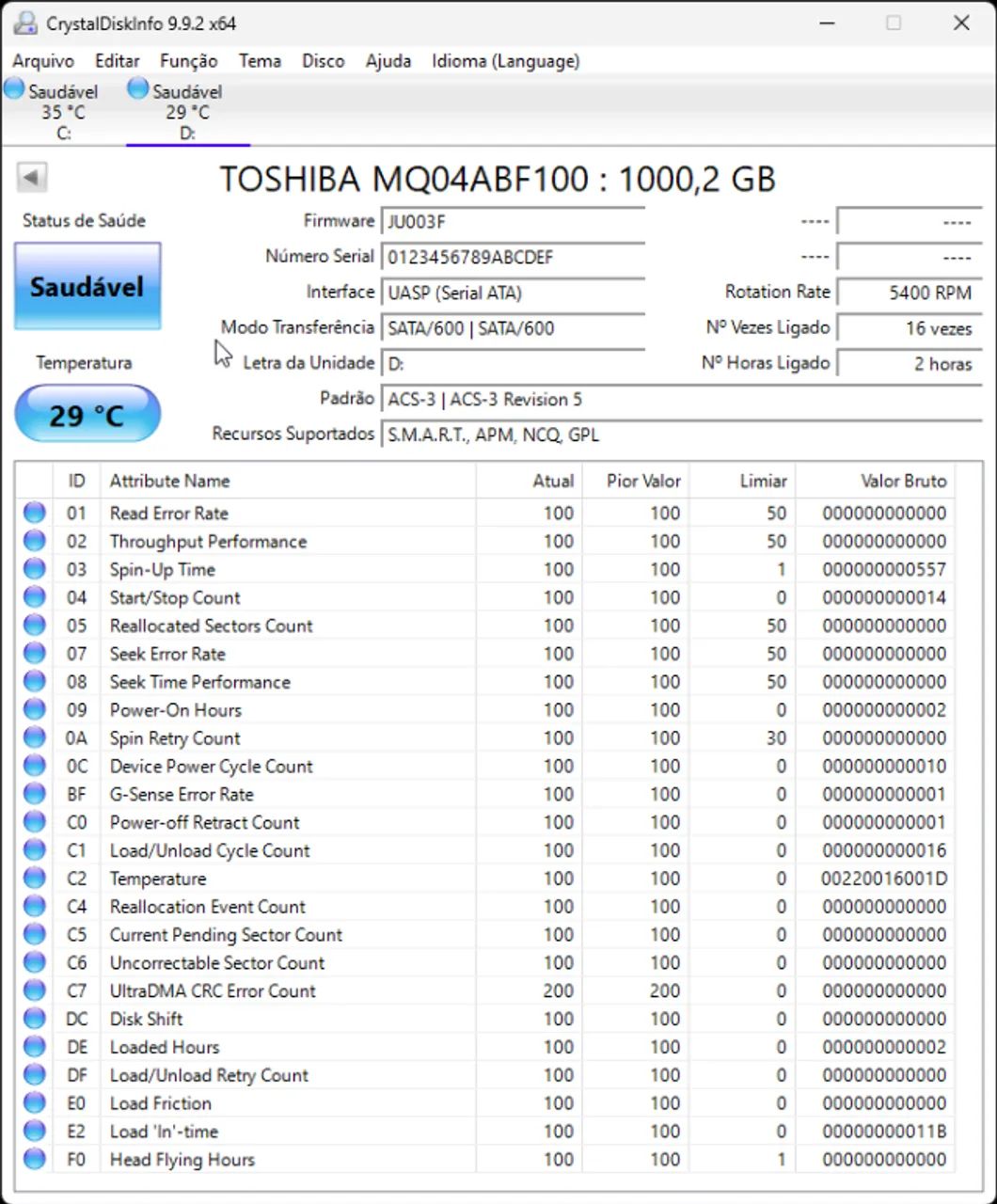Click the Atual column header
Screen dimensions: 997x1204
[x=530, y=481]
